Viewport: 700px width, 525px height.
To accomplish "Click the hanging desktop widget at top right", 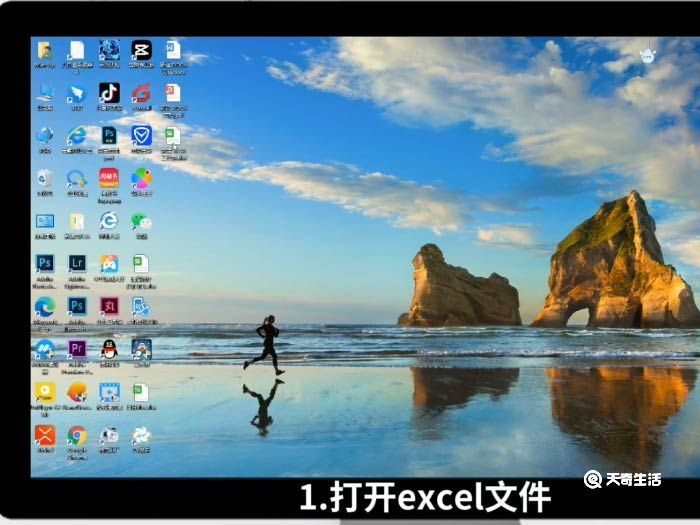I will click(647, 54).
